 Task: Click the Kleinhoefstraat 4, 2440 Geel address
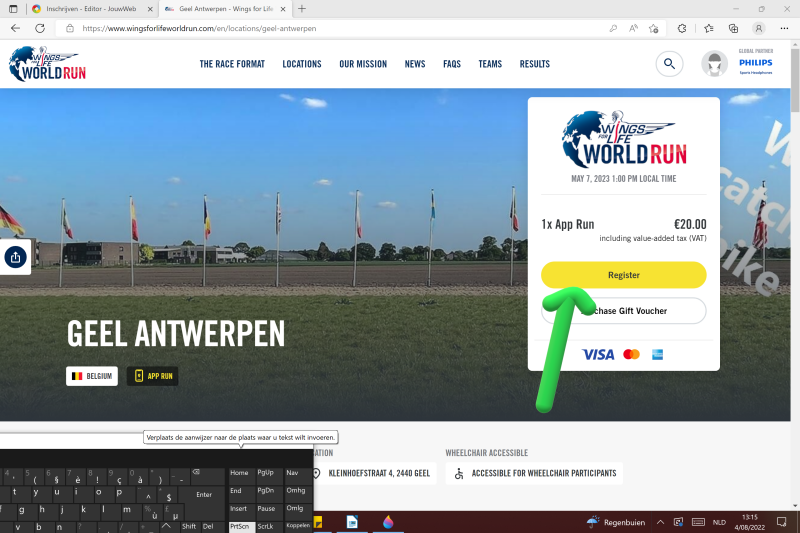[x=379, y=473]
